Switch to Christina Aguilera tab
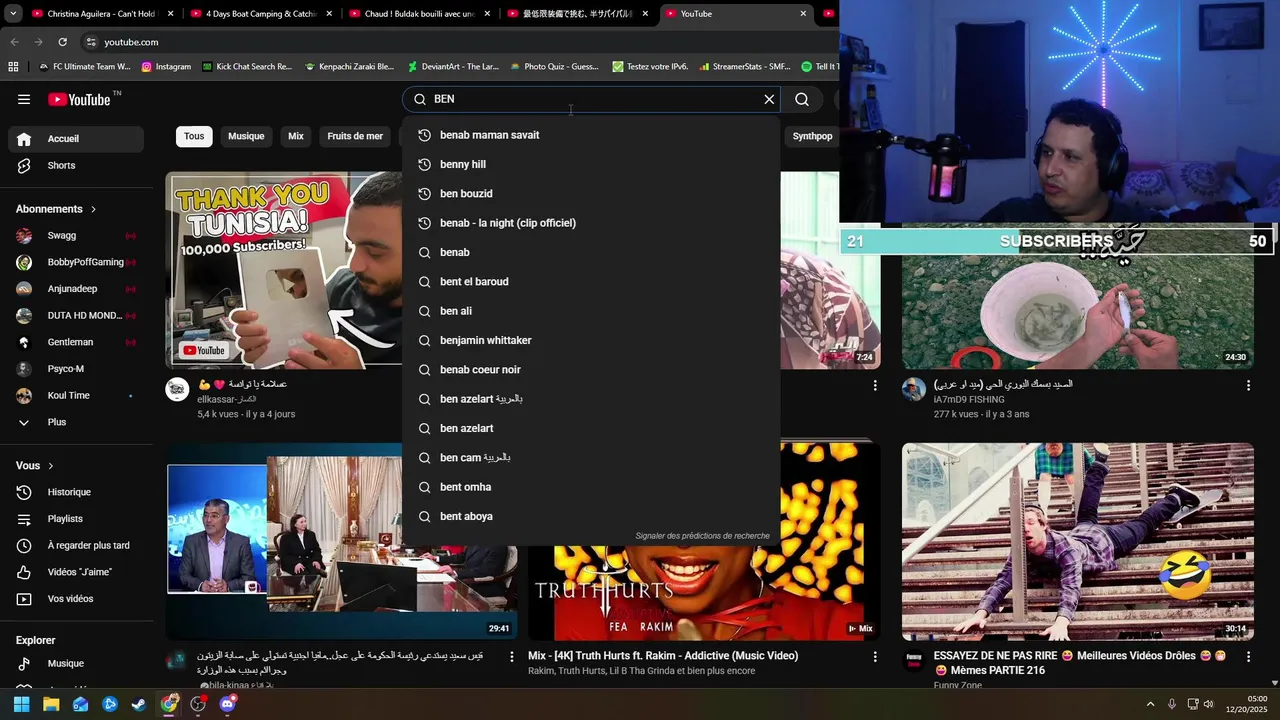Image resolution: width=1280 pixels, height=720 pixels. pos(104,14)
